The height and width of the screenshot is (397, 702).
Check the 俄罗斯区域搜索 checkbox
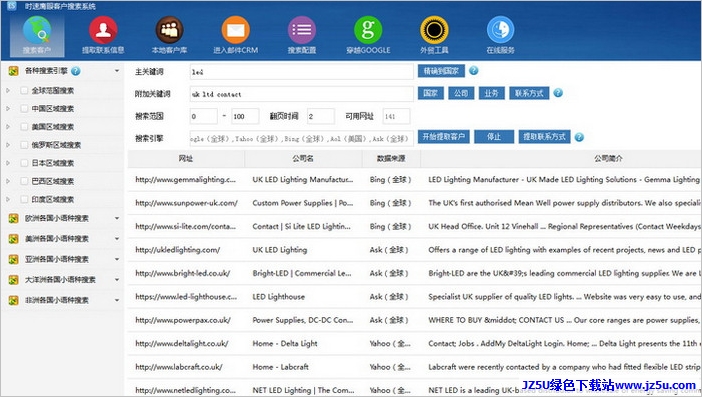point(24,145)
